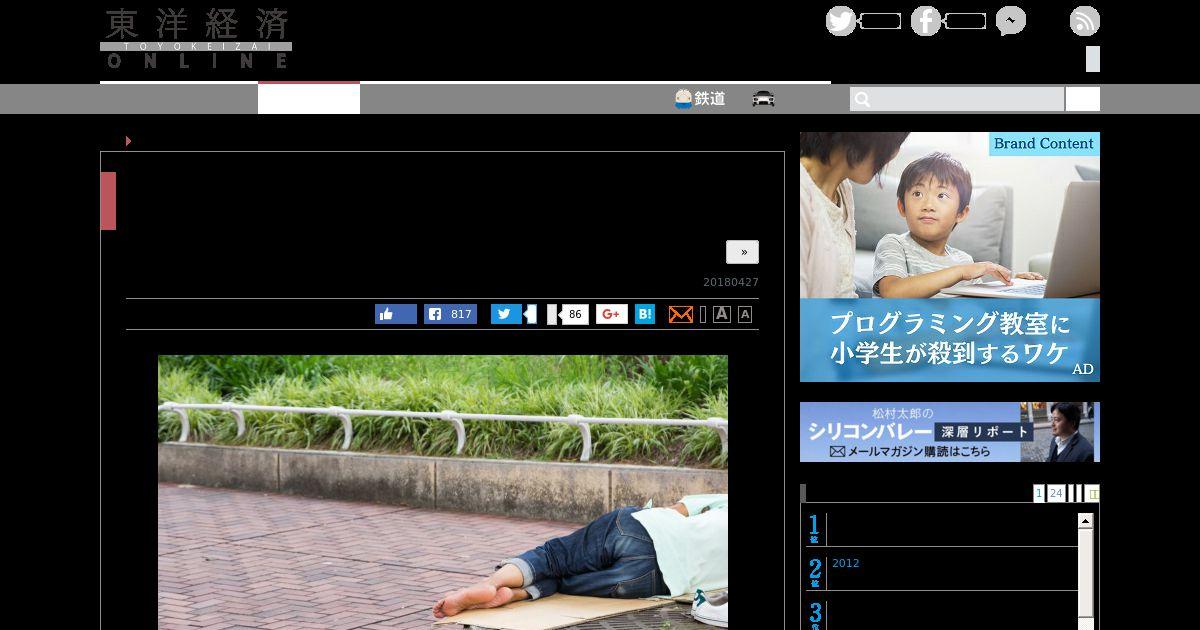
Task: Open the 鉄道 train icon link
Action: click(700, 99)
